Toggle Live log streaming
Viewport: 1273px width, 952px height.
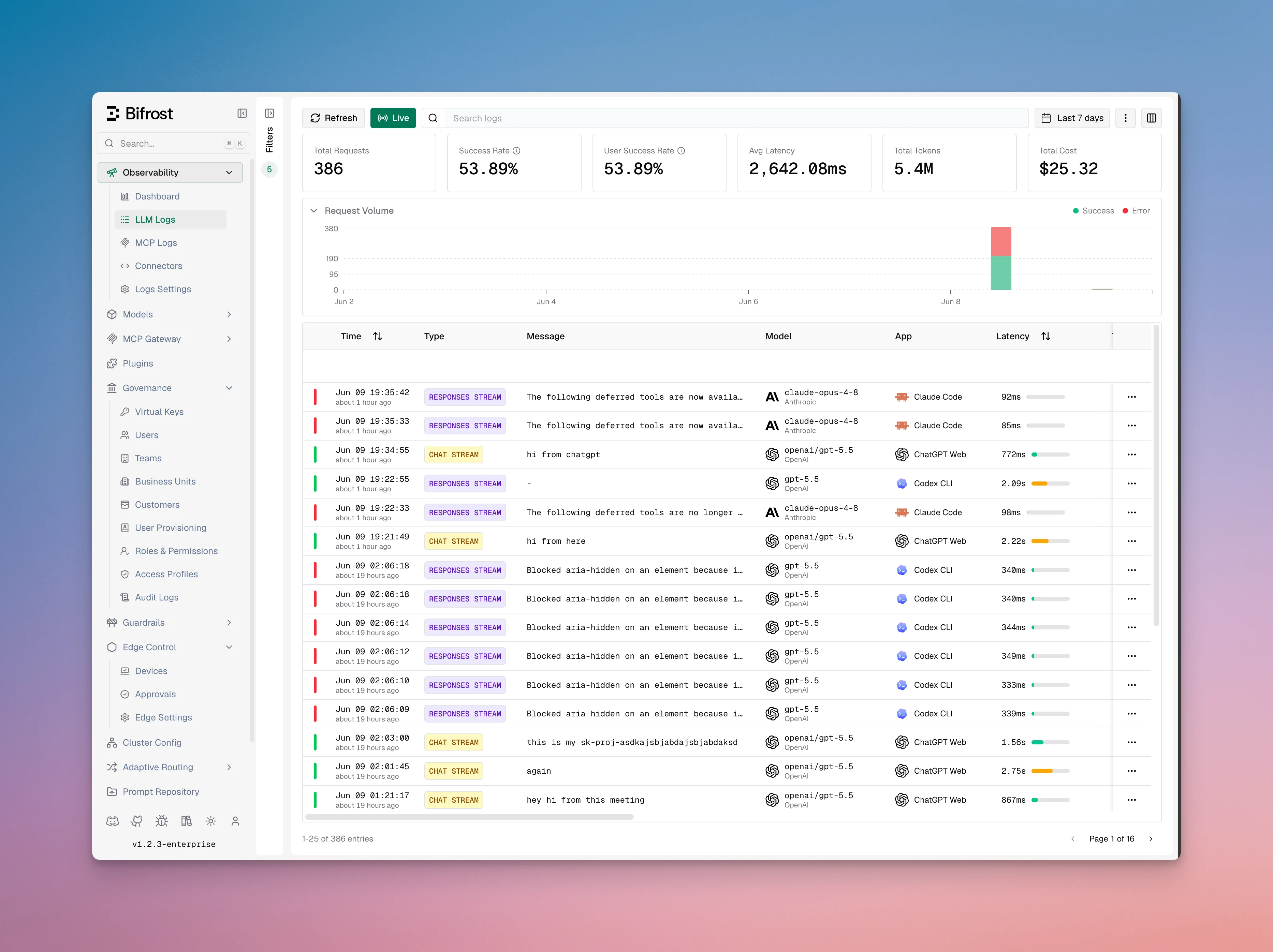[393, 118]
